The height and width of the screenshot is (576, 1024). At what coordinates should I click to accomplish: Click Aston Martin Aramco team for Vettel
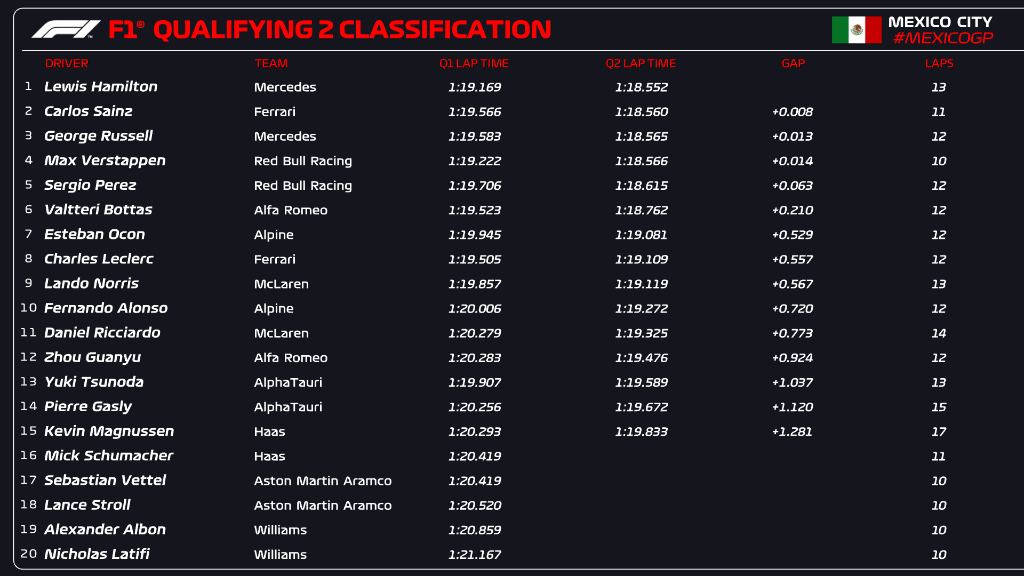click(323, 481)
